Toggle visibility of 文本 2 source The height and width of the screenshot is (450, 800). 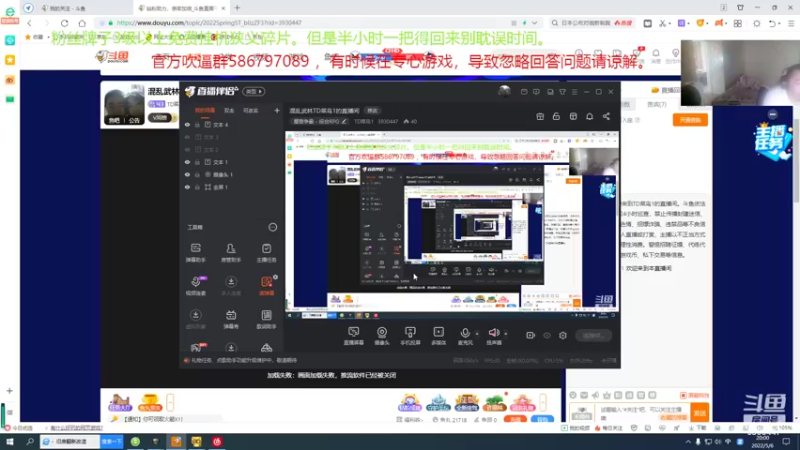tap(187, 149)
